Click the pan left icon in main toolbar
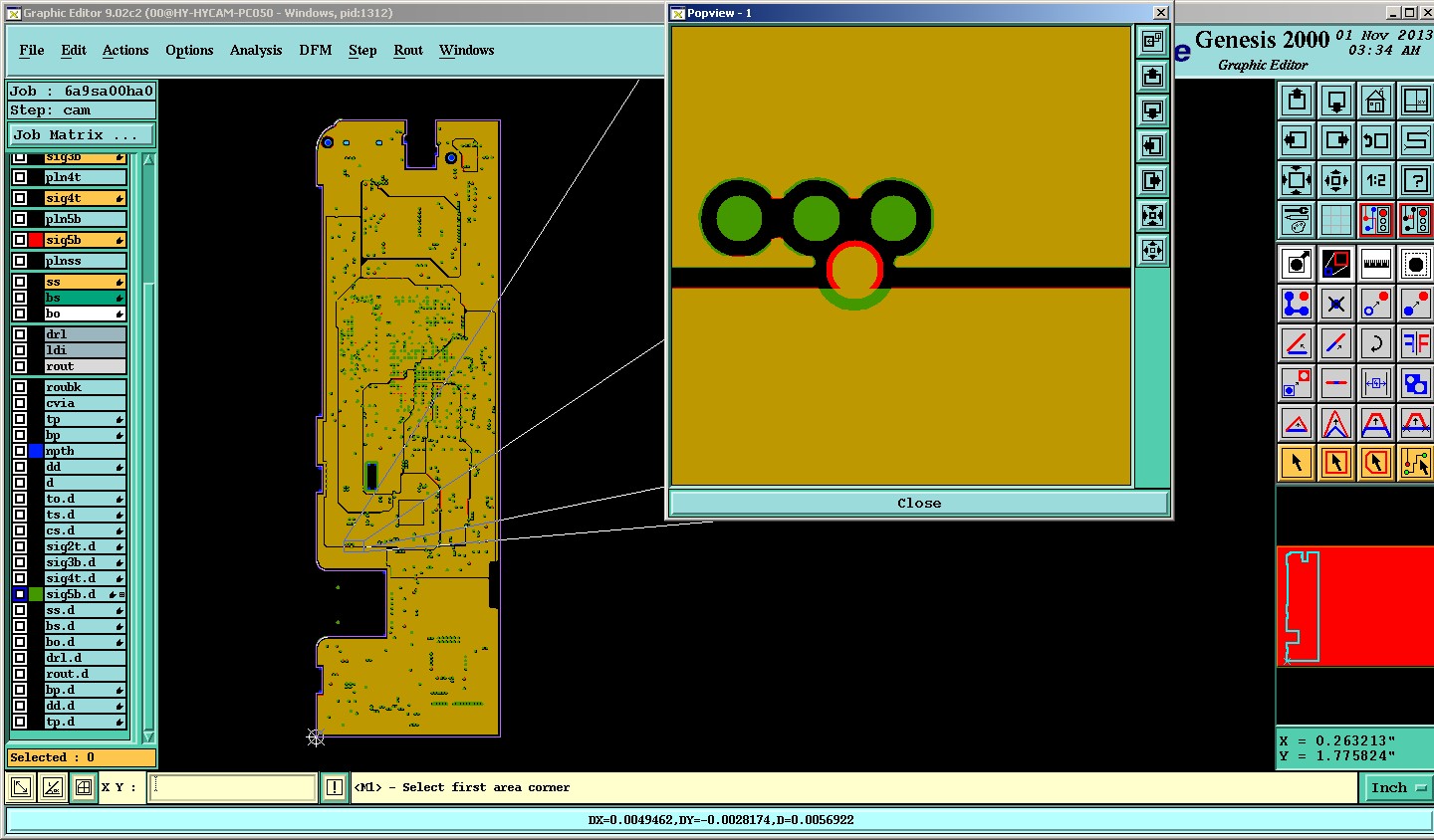The width and height of the screenshot is (1434, 840). (1297, 140)
